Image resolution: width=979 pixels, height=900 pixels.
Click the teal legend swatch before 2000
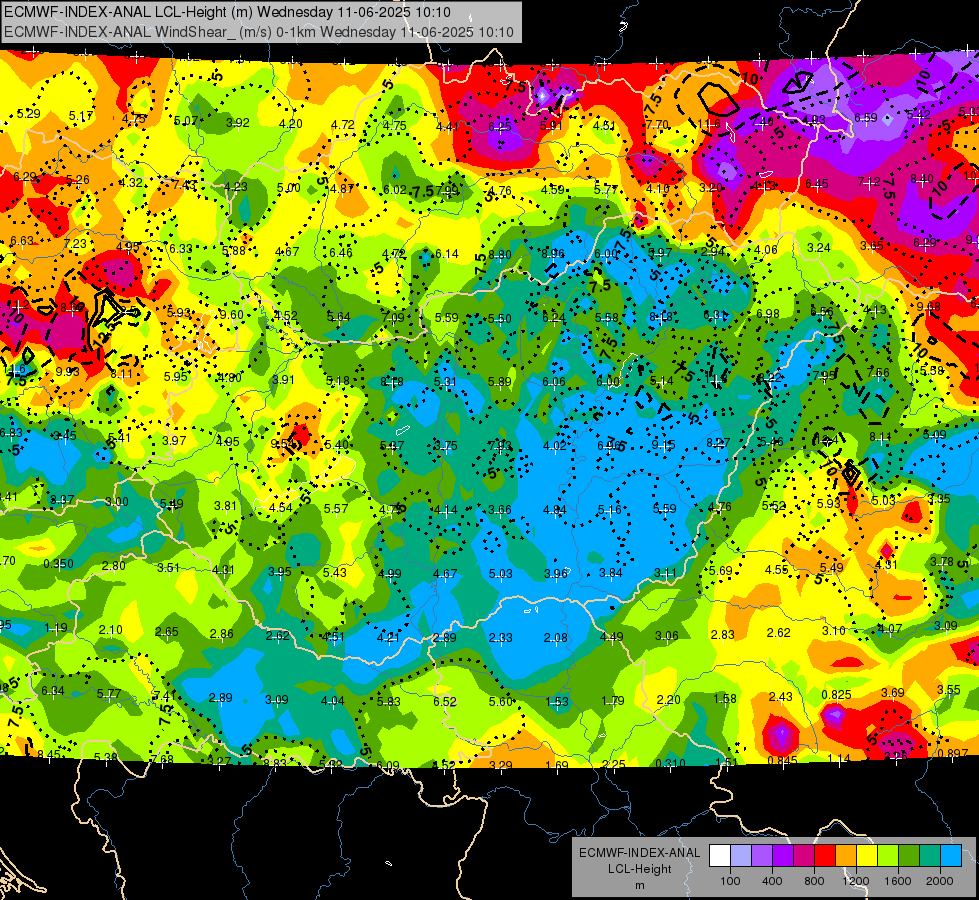pos(930,856)
